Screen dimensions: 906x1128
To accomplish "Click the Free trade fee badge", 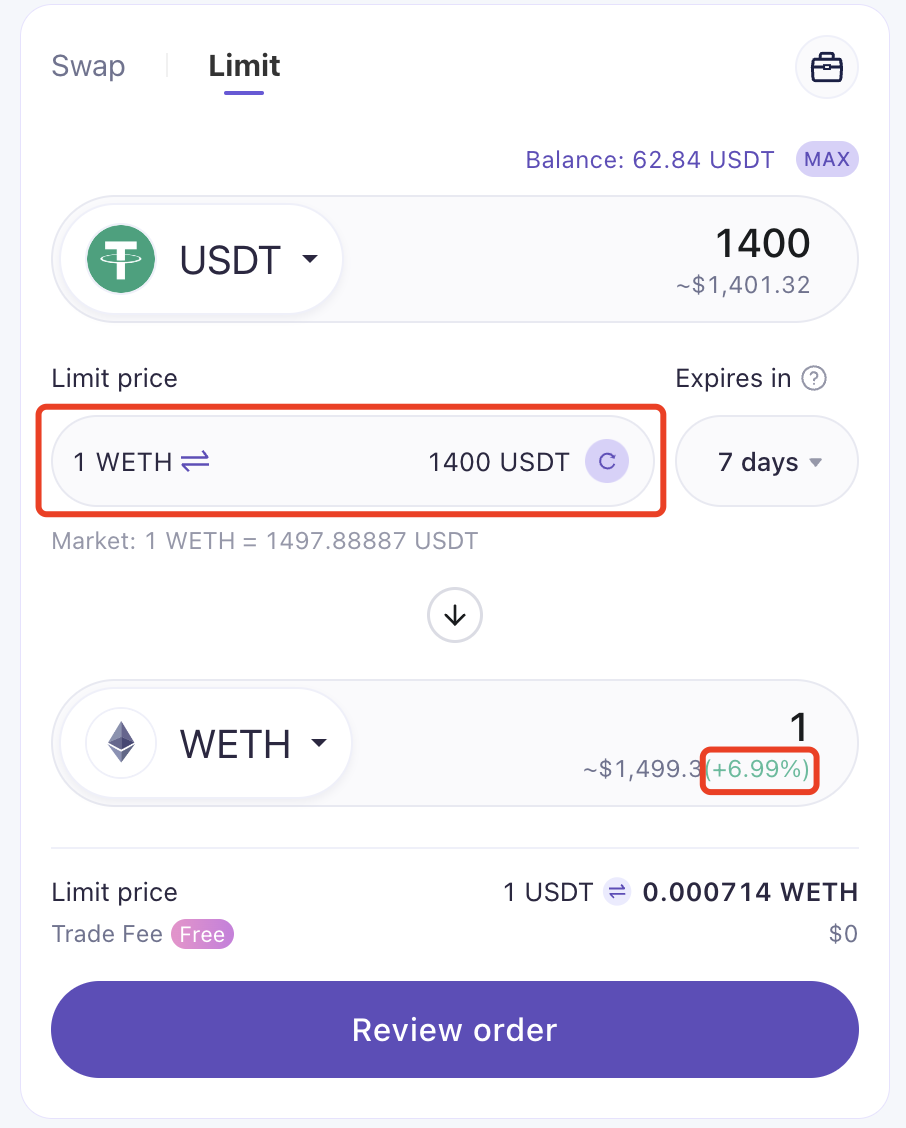I will point(202,934).
